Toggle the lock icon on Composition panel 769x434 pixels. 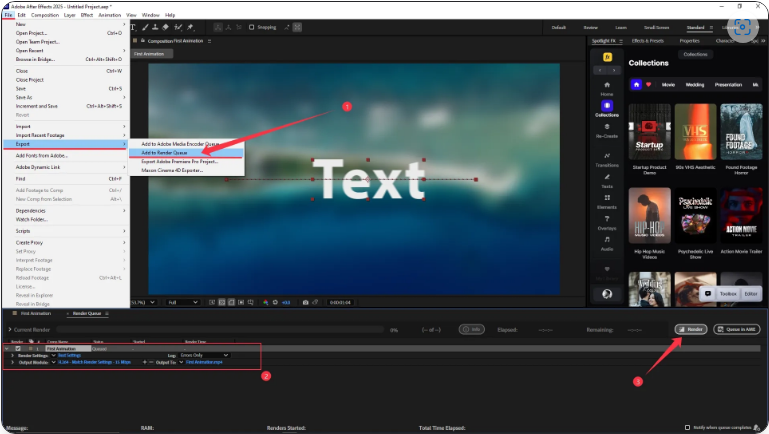pyautogui.click(x=143, y=41)
